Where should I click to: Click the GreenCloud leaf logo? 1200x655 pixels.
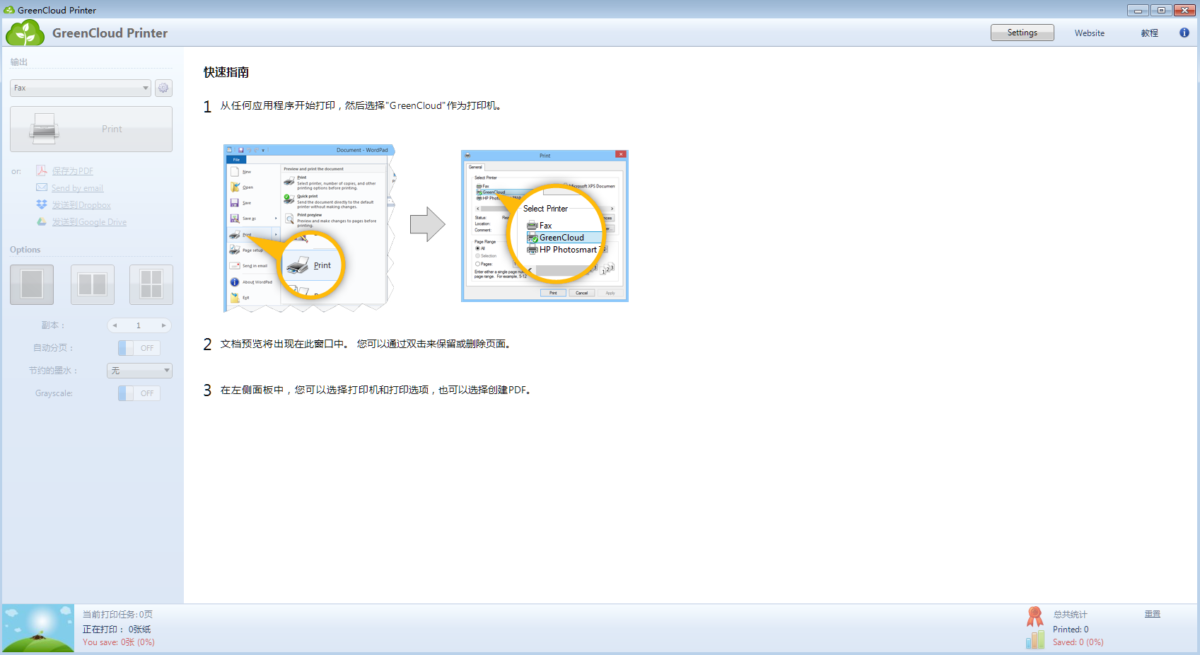tap(26, 33)
